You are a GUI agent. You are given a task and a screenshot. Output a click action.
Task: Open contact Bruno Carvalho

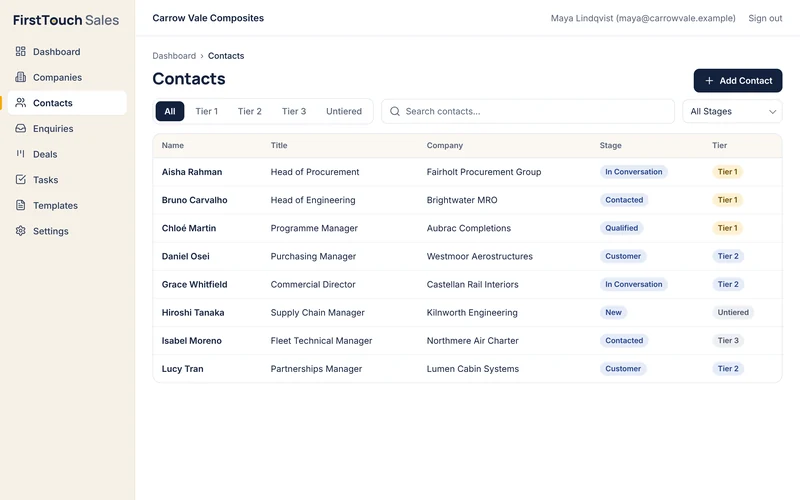click(194, 200)
